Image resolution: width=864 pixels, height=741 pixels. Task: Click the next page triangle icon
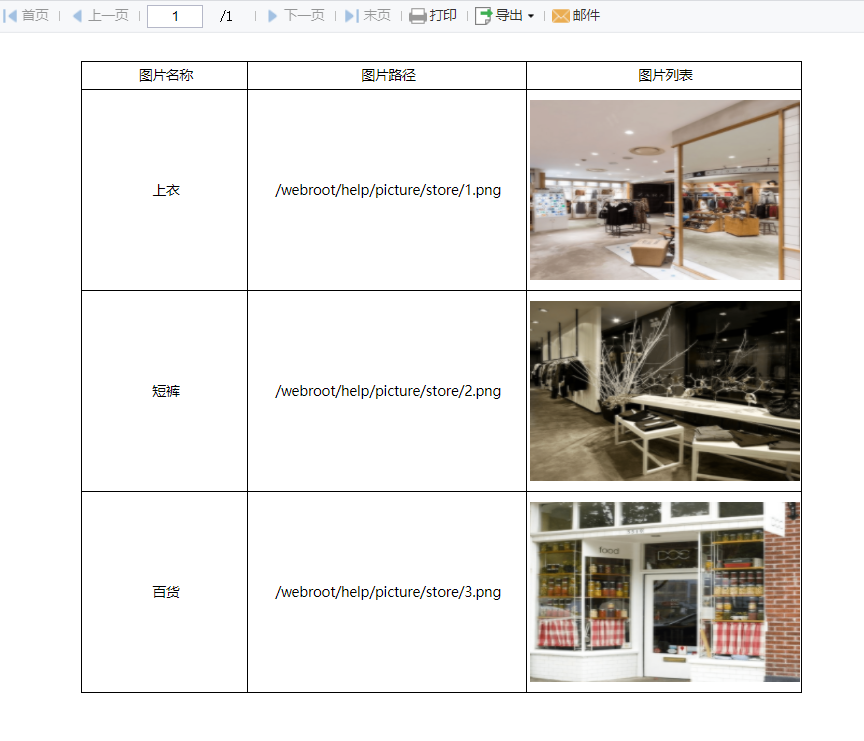(272, 15)
